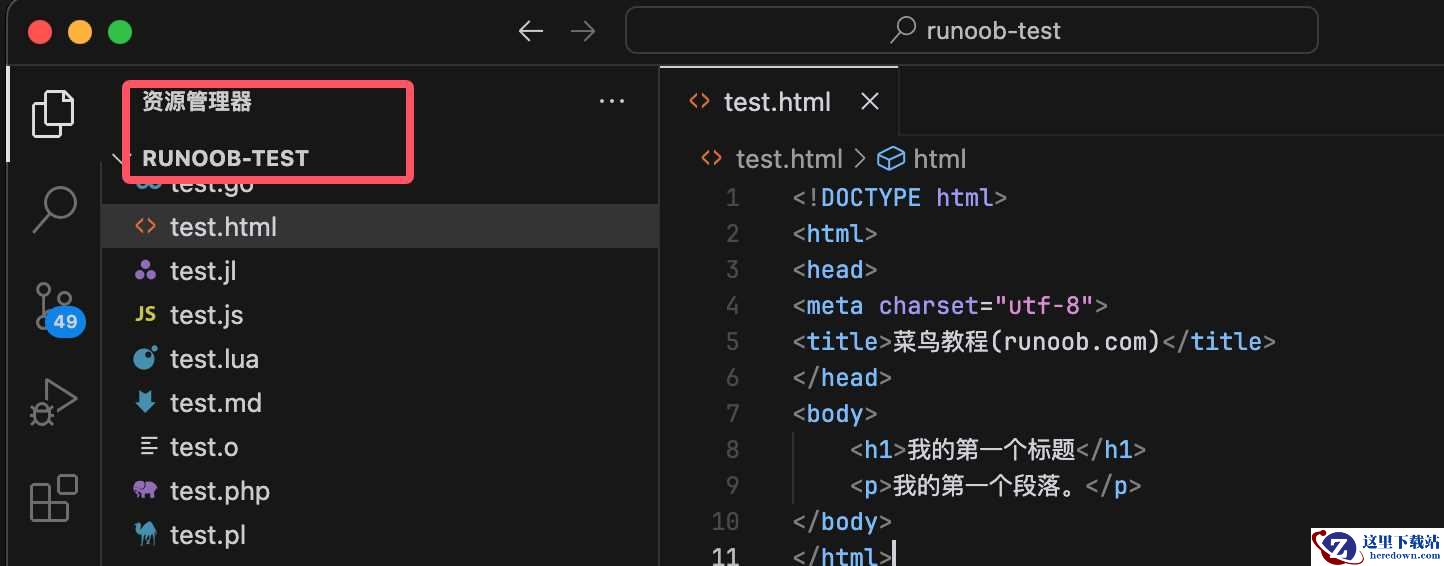Open Explorer panel more actions (three dots)
The height and width of the screenshot is (566, 1444).
click(611, 102)
